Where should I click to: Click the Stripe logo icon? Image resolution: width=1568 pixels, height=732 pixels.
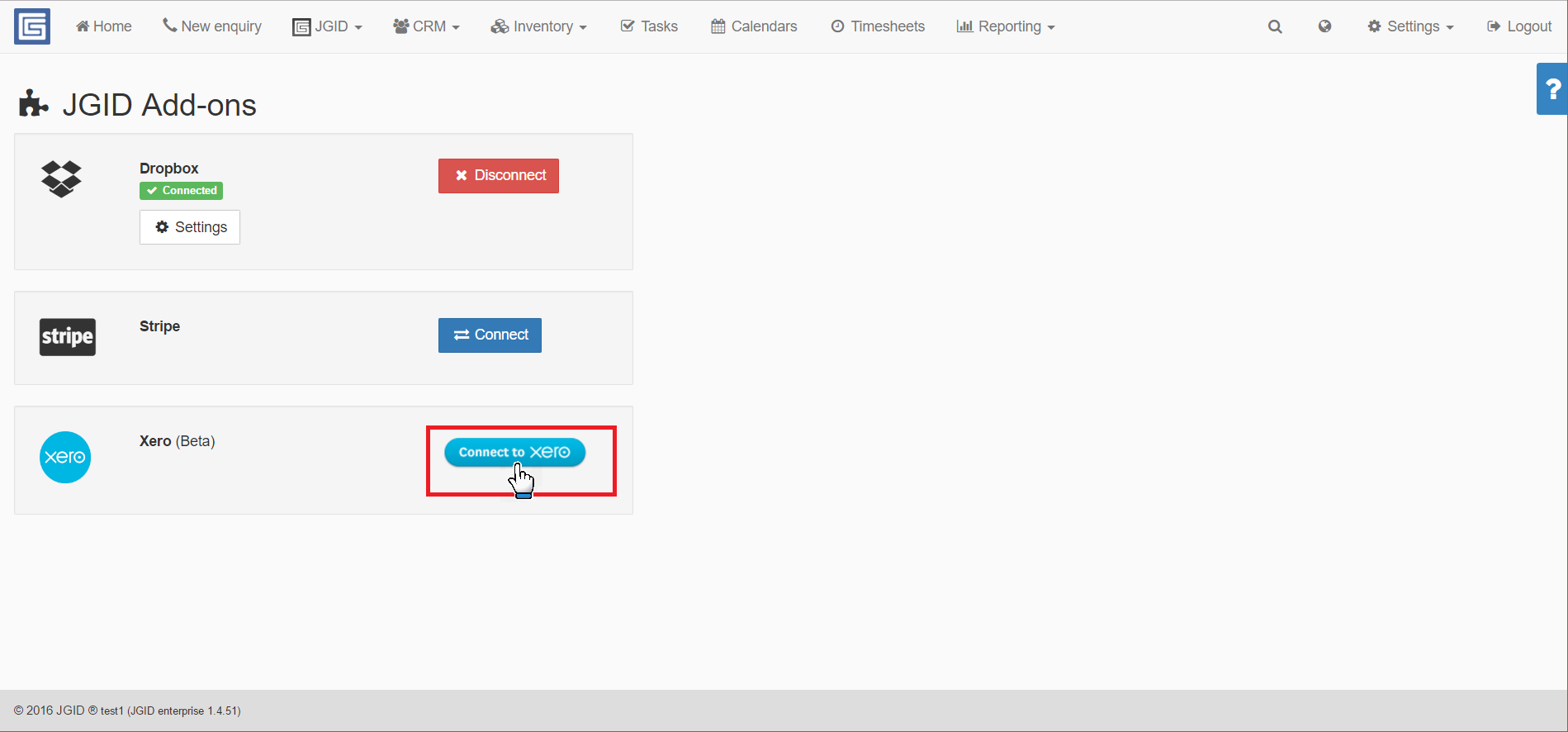(68, 337)
